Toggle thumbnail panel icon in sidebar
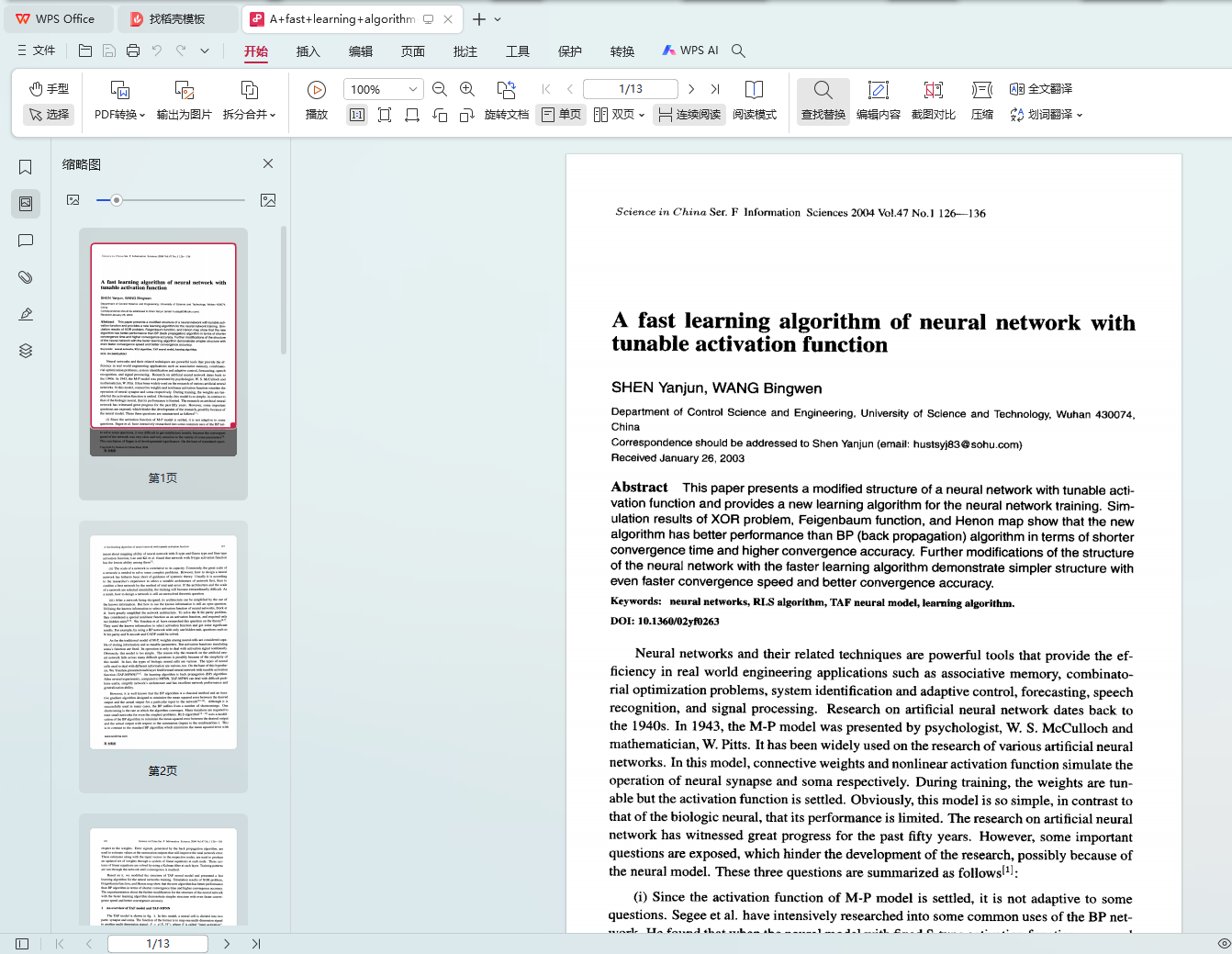 26,204
